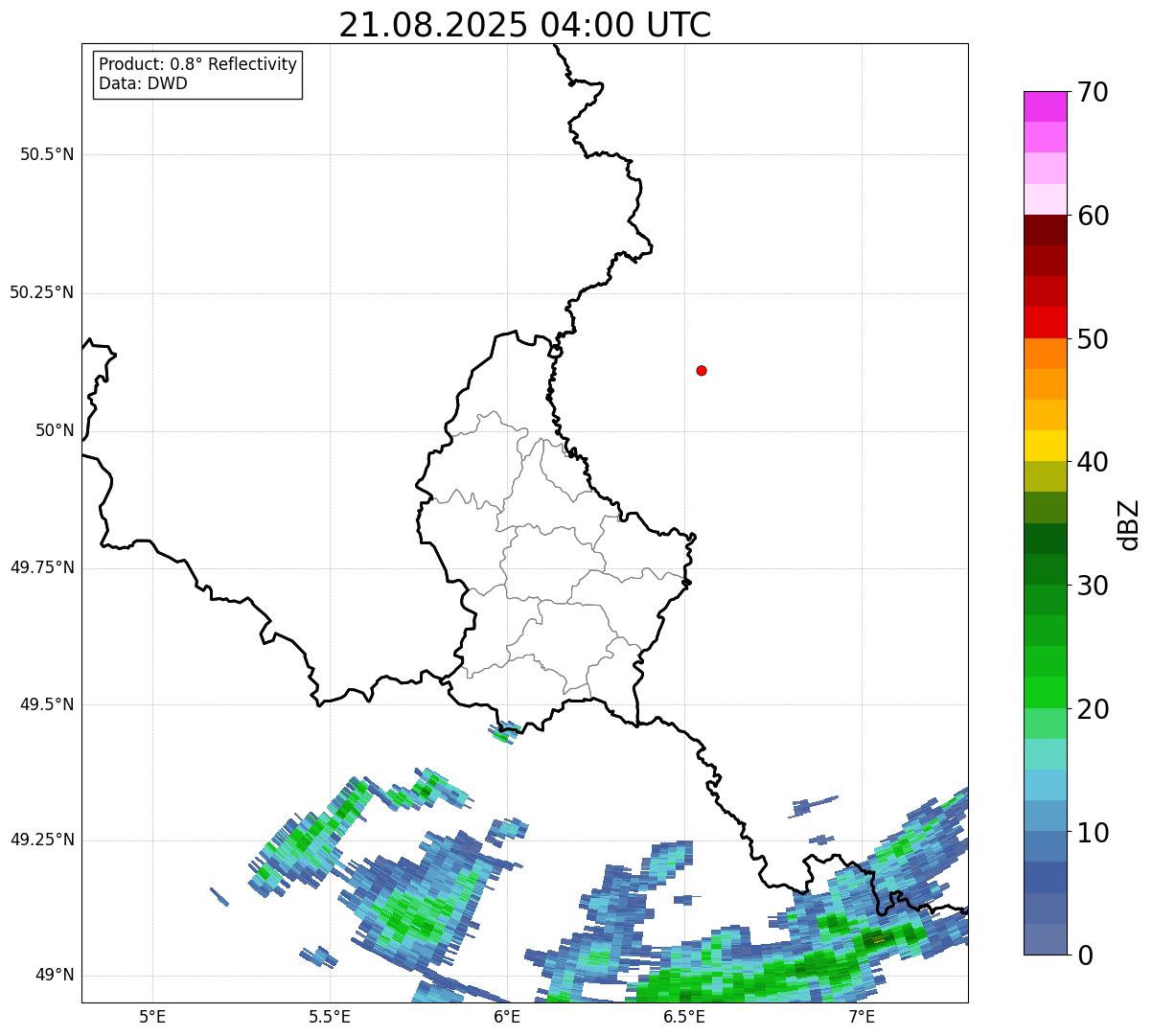Click the dark maroon swatch below 60
This screenshot has height=1036, width=1152.
[x=1045, y=230]
